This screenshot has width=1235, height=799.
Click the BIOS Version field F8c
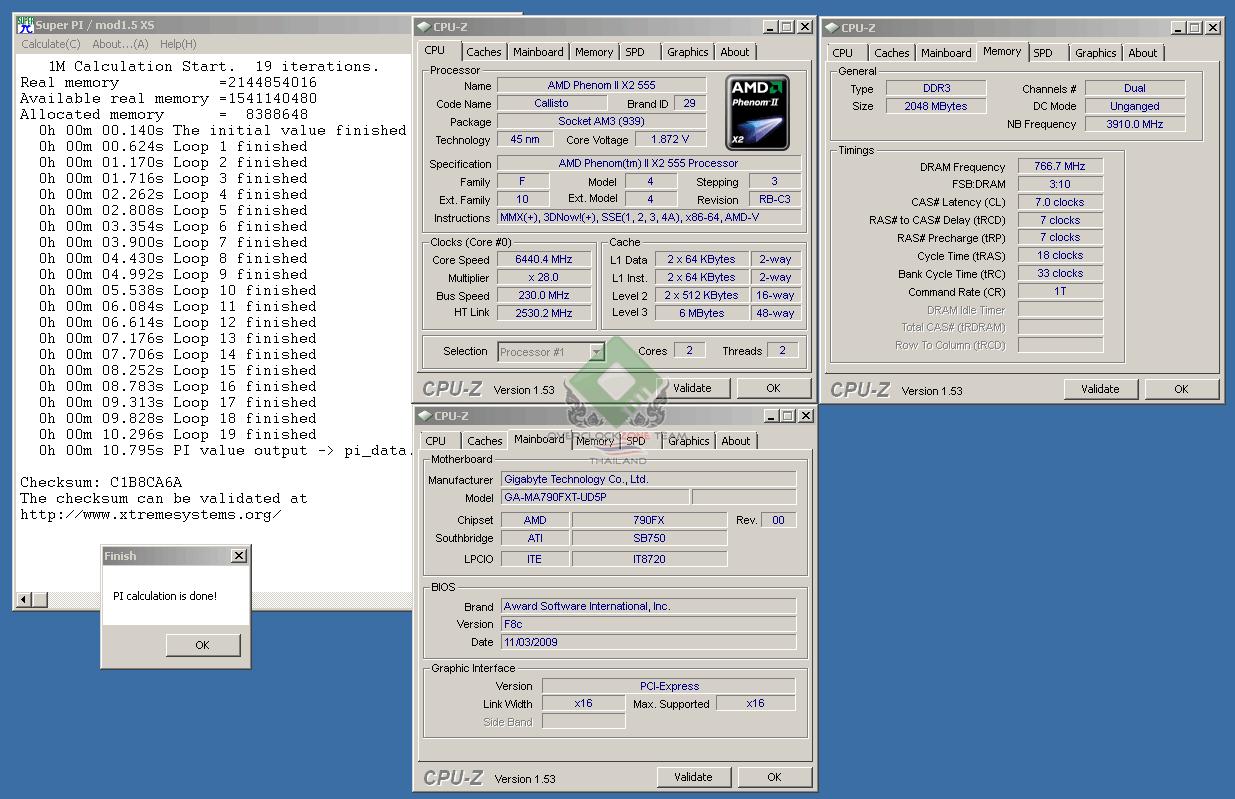click(648, 624)
